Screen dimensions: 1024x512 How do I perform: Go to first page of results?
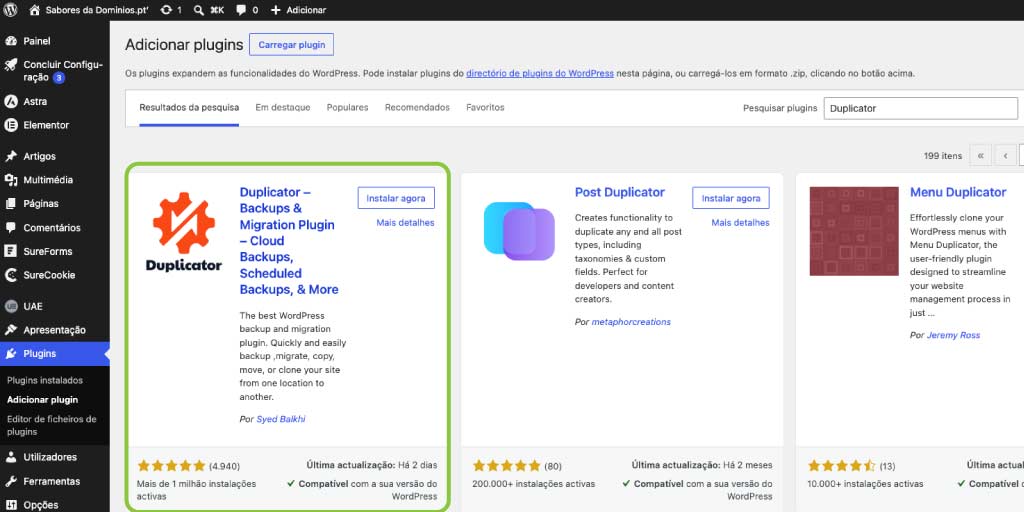980,155
